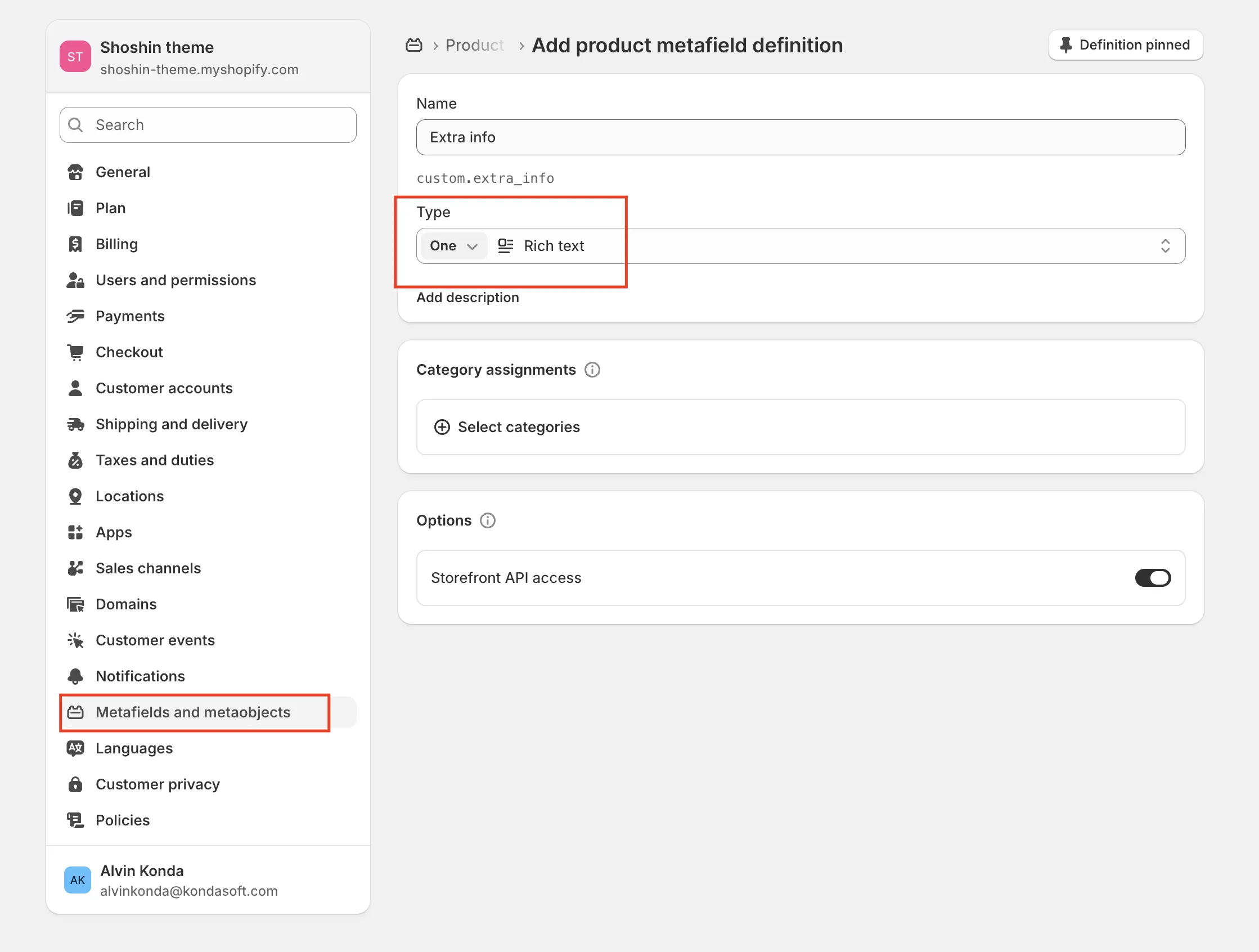
Task: Click the Options info icon
Action: tap(487, 520)
